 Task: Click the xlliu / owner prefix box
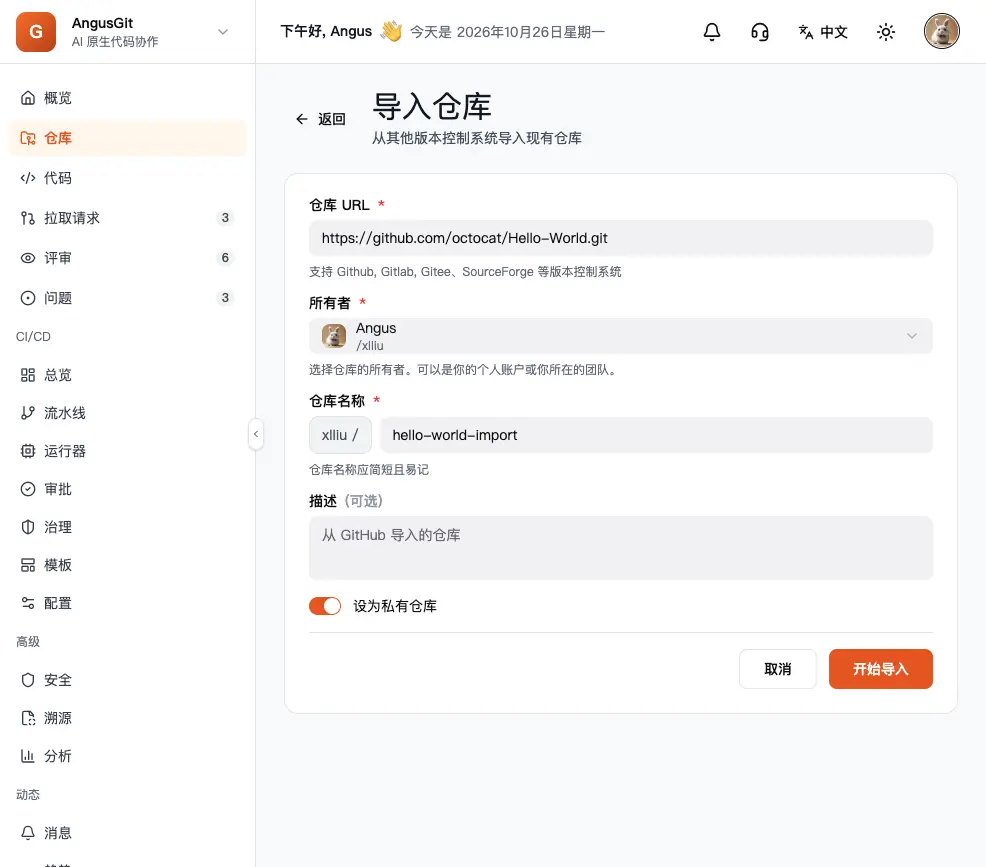[x=340, y=435]
